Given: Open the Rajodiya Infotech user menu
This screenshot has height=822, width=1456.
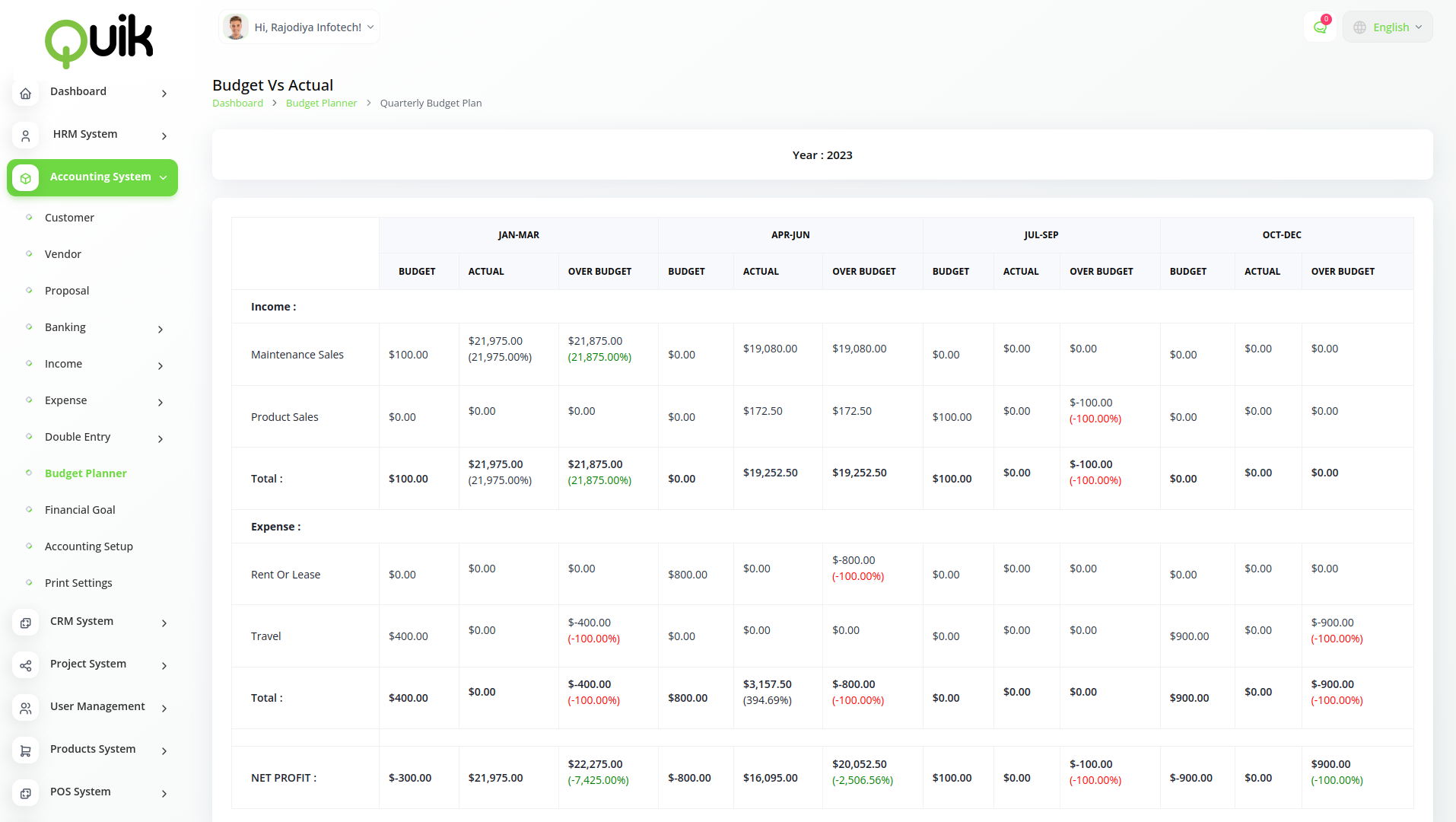Looking at the screenshot, I should pos(299,27).
